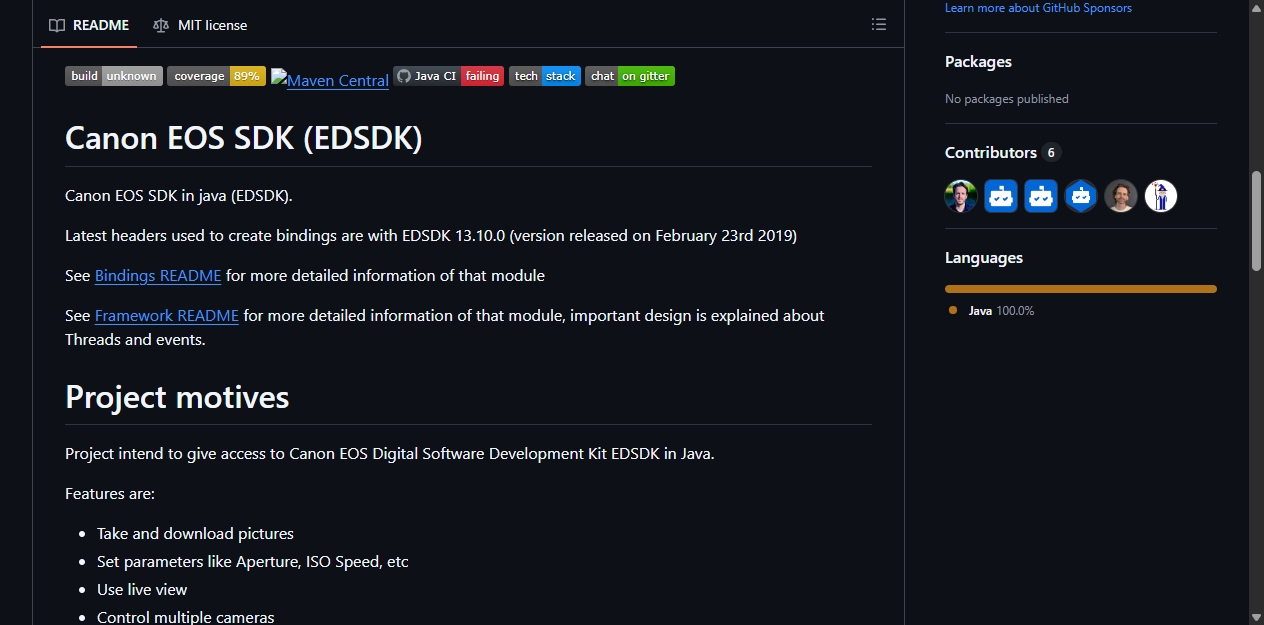Image resolution: width=1264 pixels, height=625 pixels.
Task: Click the coverage 89% badge
Action: (216, 76)
